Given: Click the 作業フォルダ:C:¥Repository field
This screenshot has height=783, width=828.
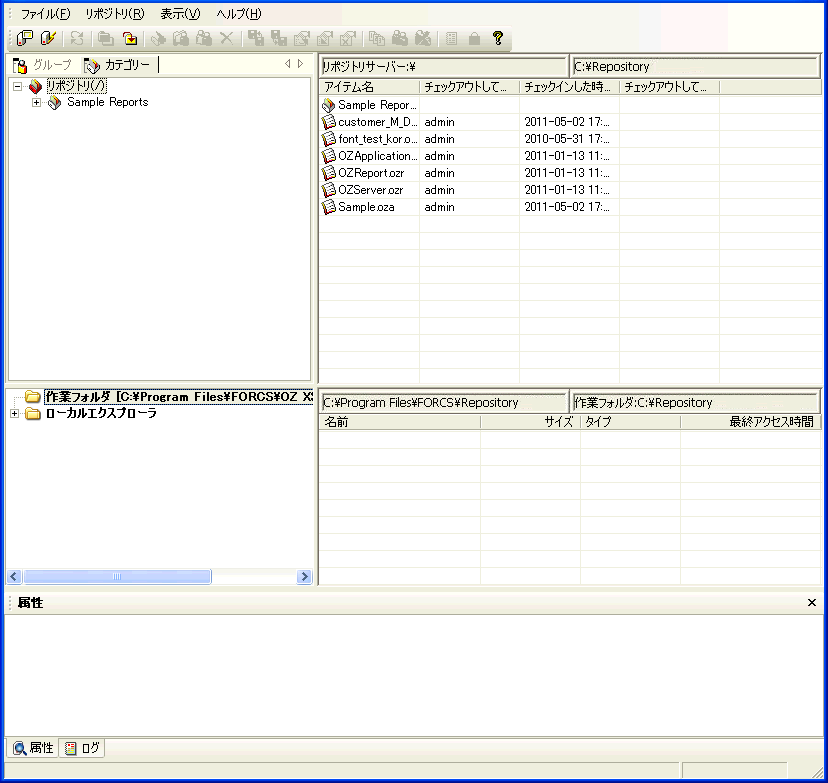Looking at the screenshot, I should [x=696, y=403].
